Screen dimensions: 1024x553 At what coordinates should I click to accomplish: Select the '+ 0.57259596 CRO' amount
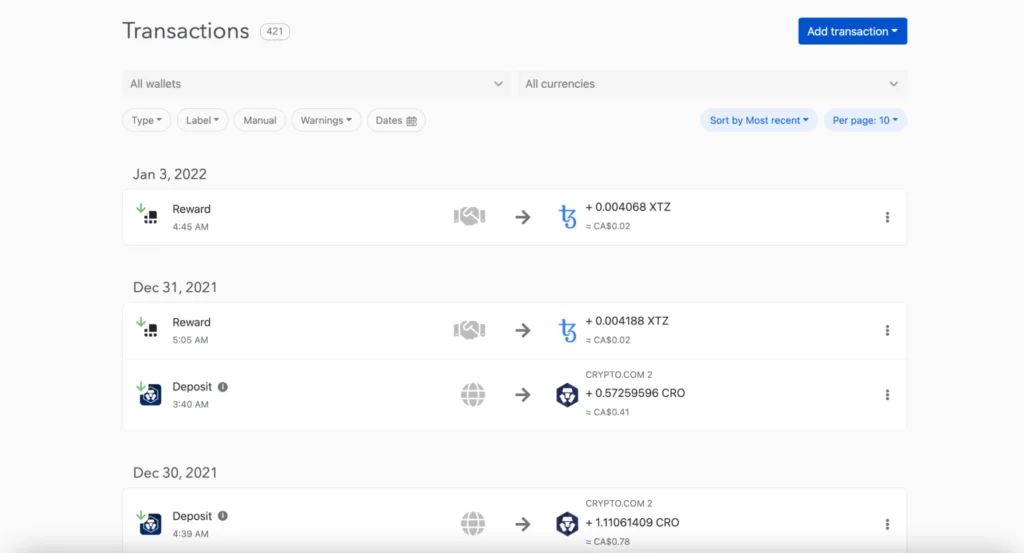pyautogui.click(x=635, y=393)
